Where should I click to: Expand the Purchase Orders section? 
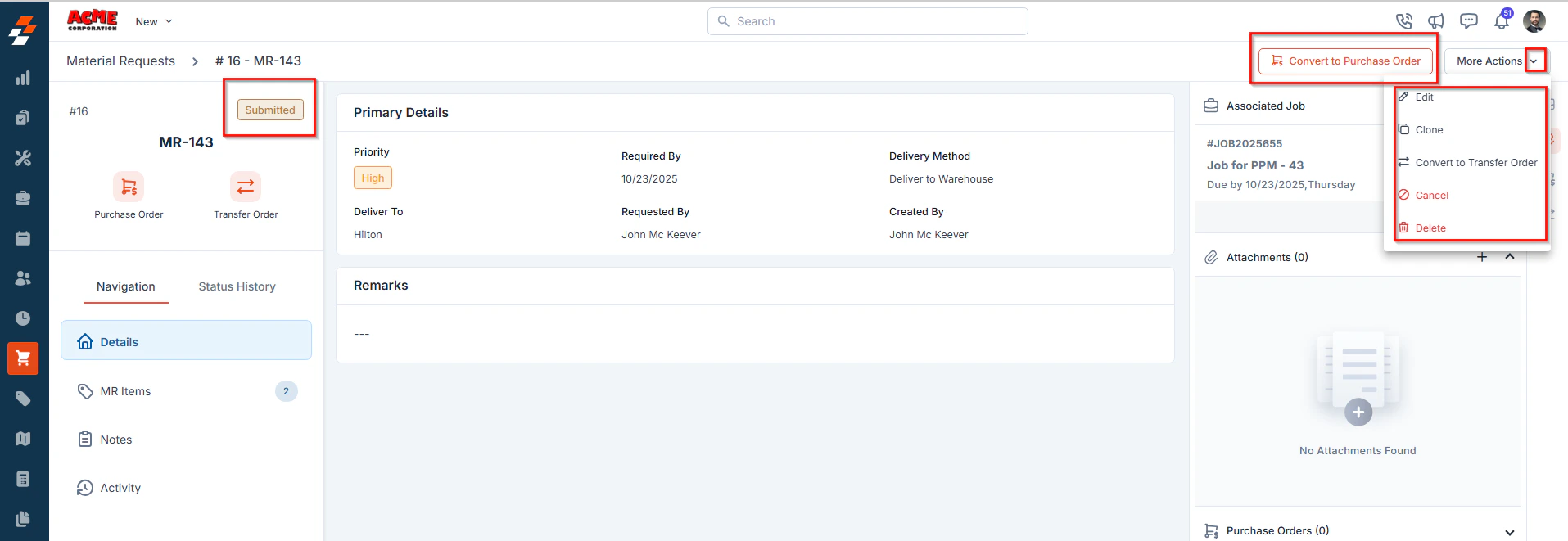point(1510,532)
